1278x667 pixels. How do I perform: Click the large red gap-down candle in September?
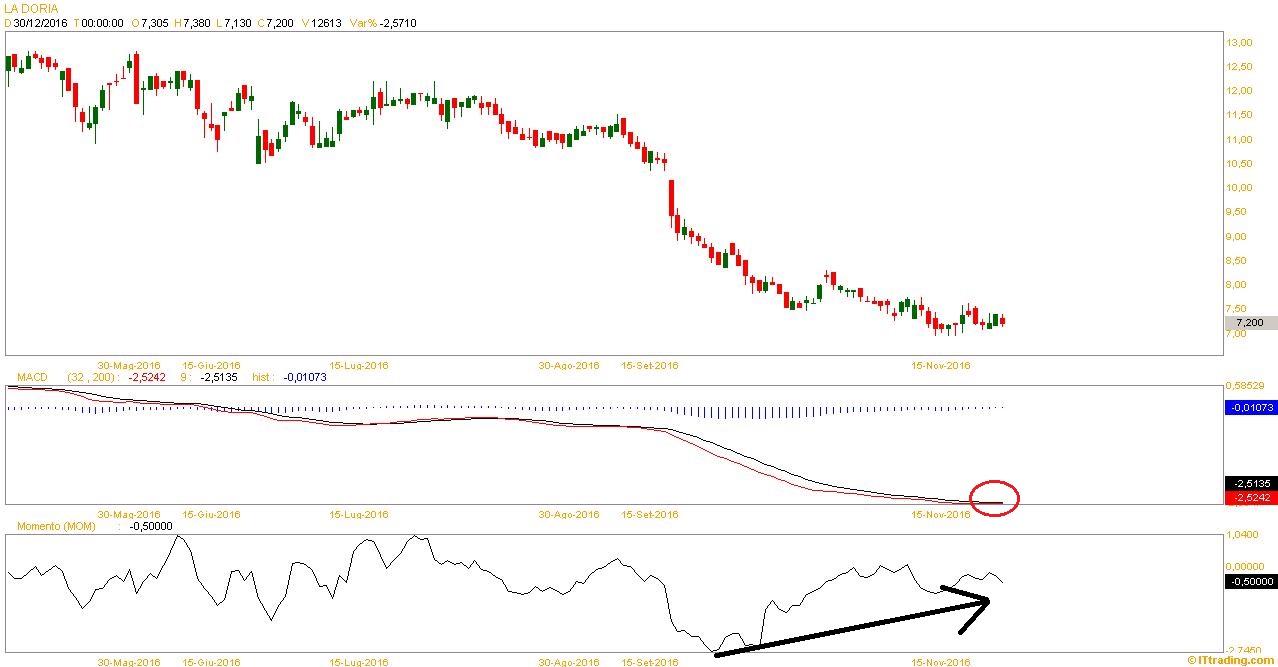tap(672, 197)
